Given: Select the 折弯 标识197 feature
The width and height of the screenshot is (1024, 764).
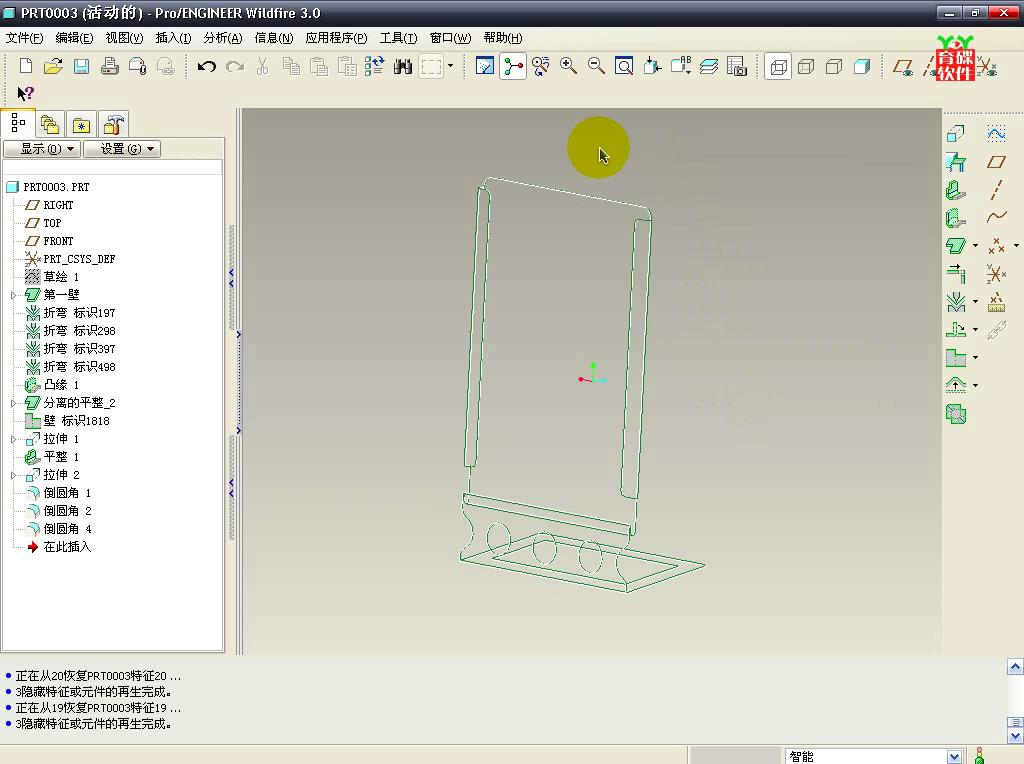Looking at the screenshot, I should pyautogui.click(x=79, y=313).
